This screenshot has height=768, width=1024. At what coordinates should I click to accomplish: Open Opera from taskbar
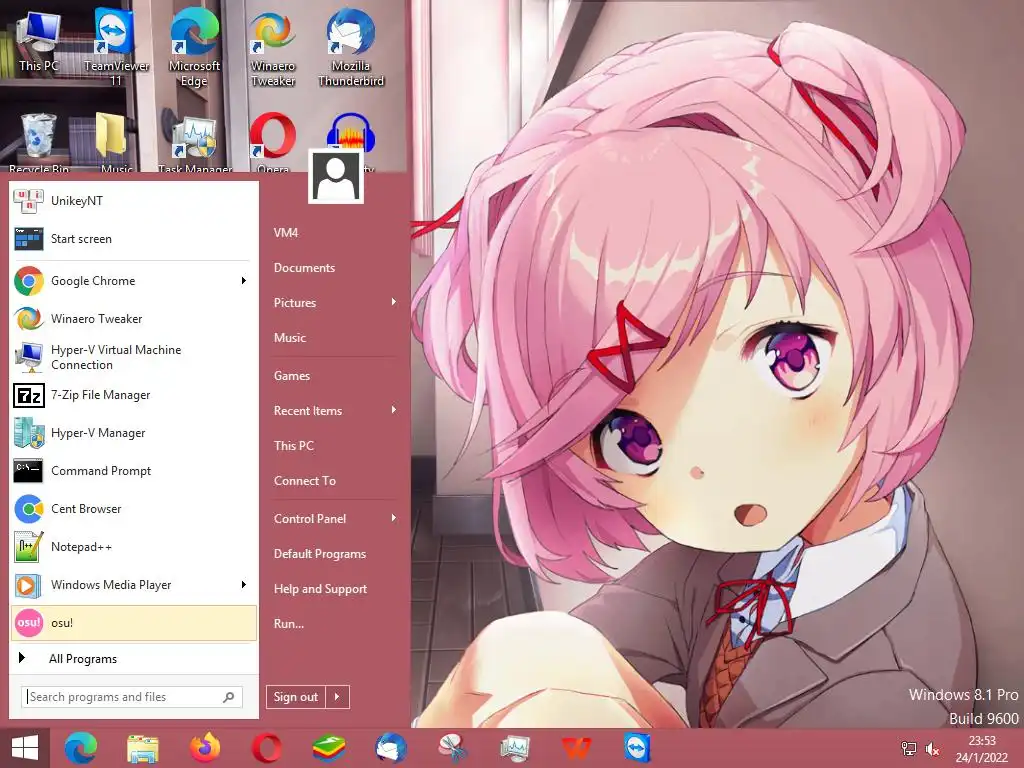click(267, 748)
